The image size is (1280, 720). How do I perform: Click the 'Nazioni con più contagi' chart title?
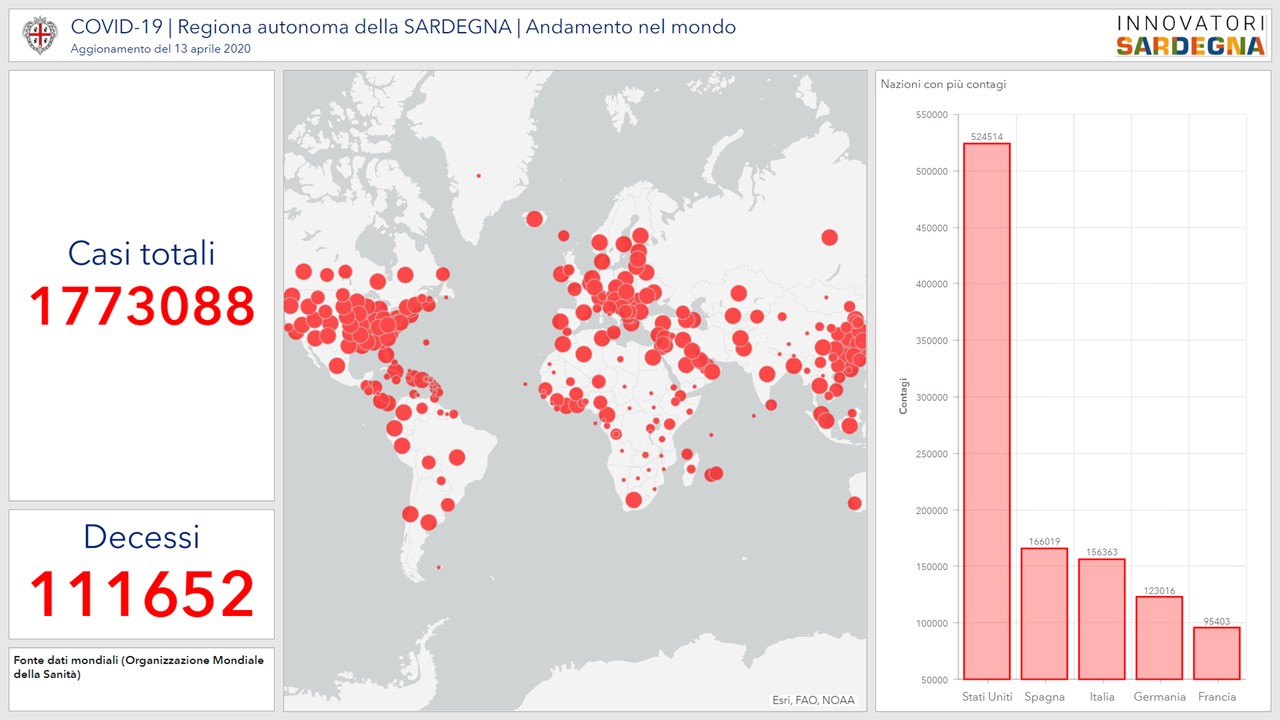tap(943, 85)
